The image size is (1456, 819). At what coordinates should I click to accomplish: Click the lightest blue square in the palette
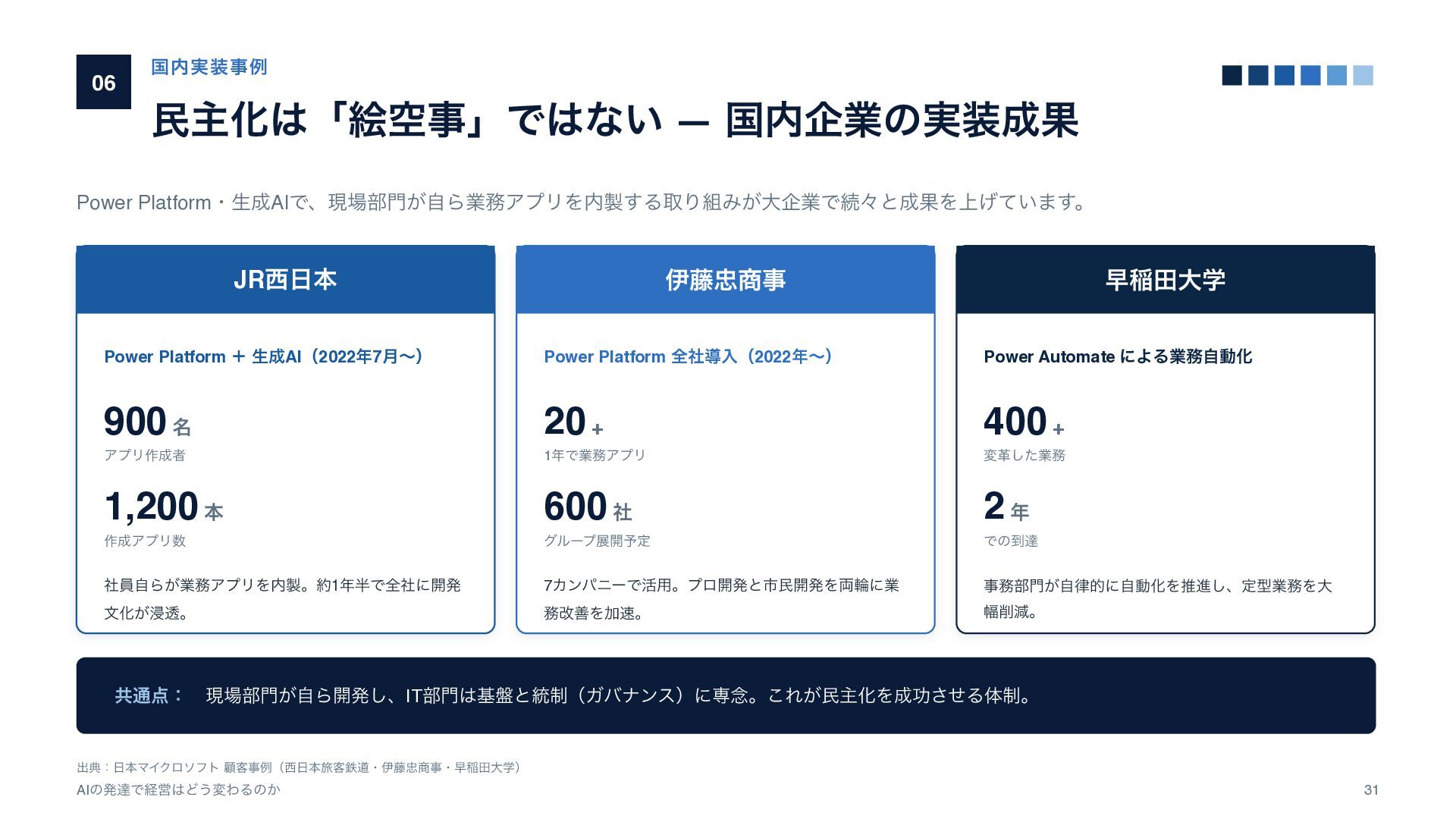click(1363, 76)
